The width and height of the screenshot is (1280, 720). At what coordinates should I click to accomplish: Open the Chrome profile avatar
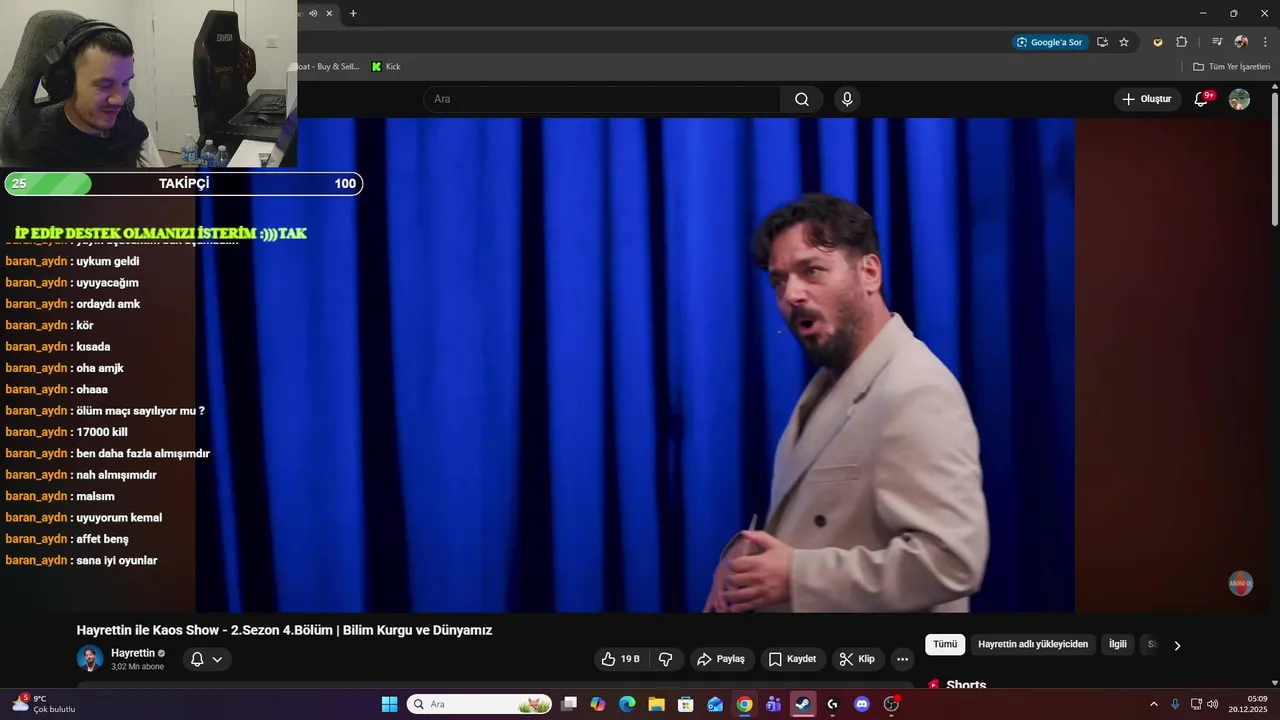point(1241,42)
